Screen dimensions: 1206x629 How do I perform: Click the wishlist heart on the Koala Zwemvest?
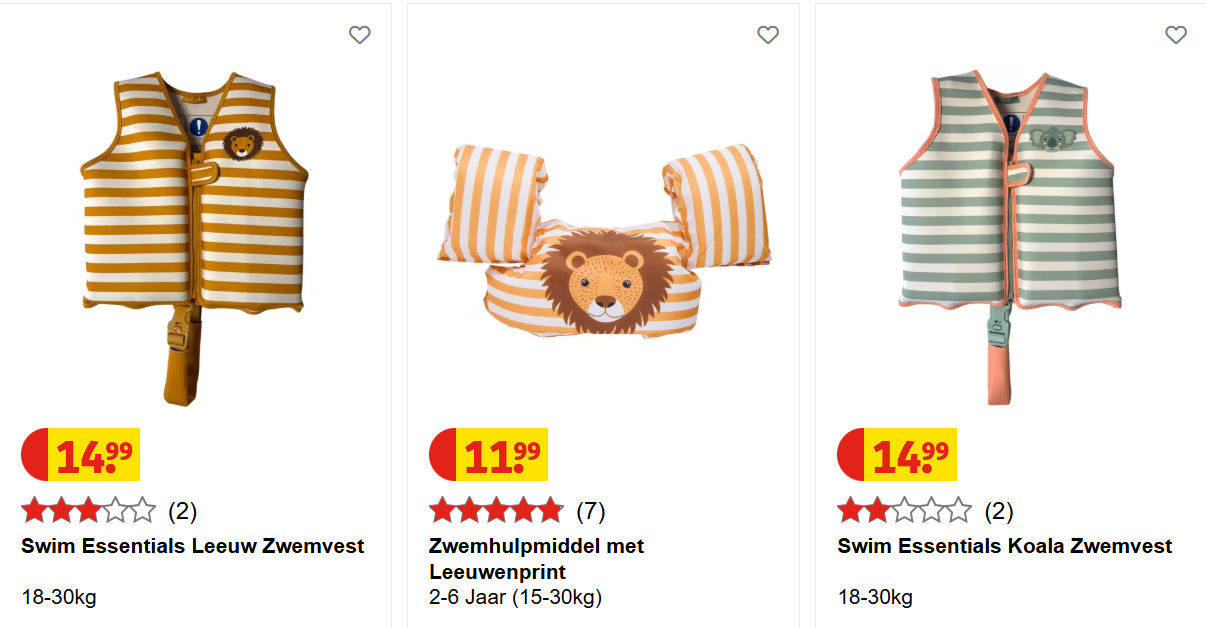click(x=1175, y=34)
